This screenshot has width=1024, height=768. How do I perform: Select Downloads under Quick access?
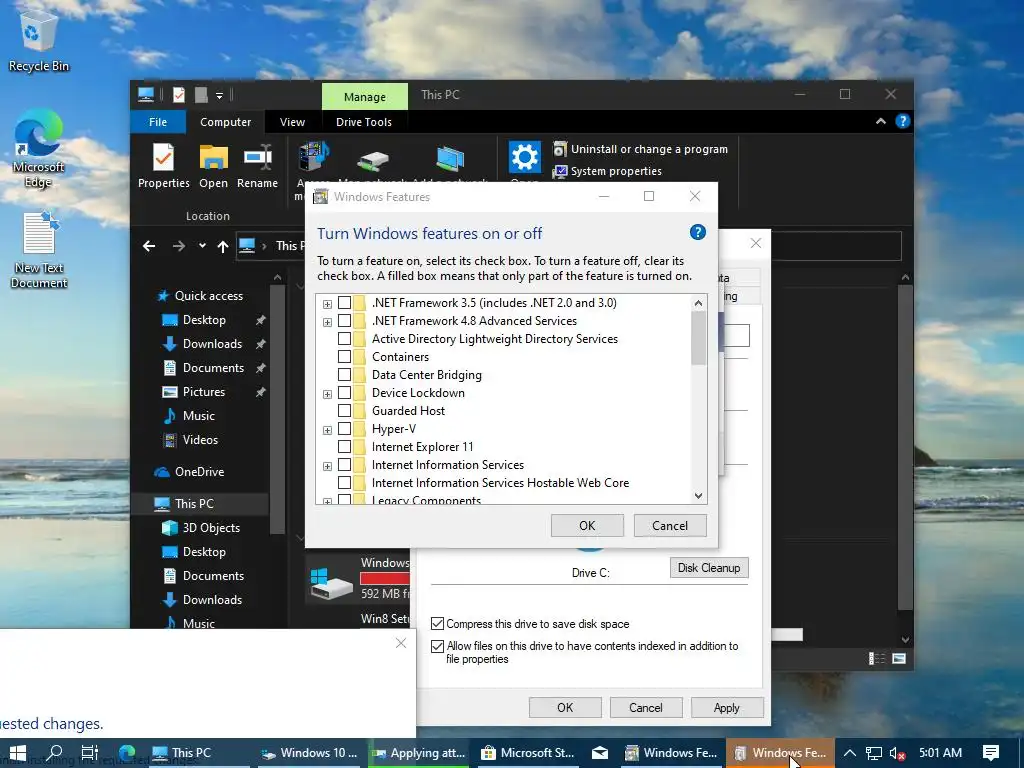click(x=202, y=344)
